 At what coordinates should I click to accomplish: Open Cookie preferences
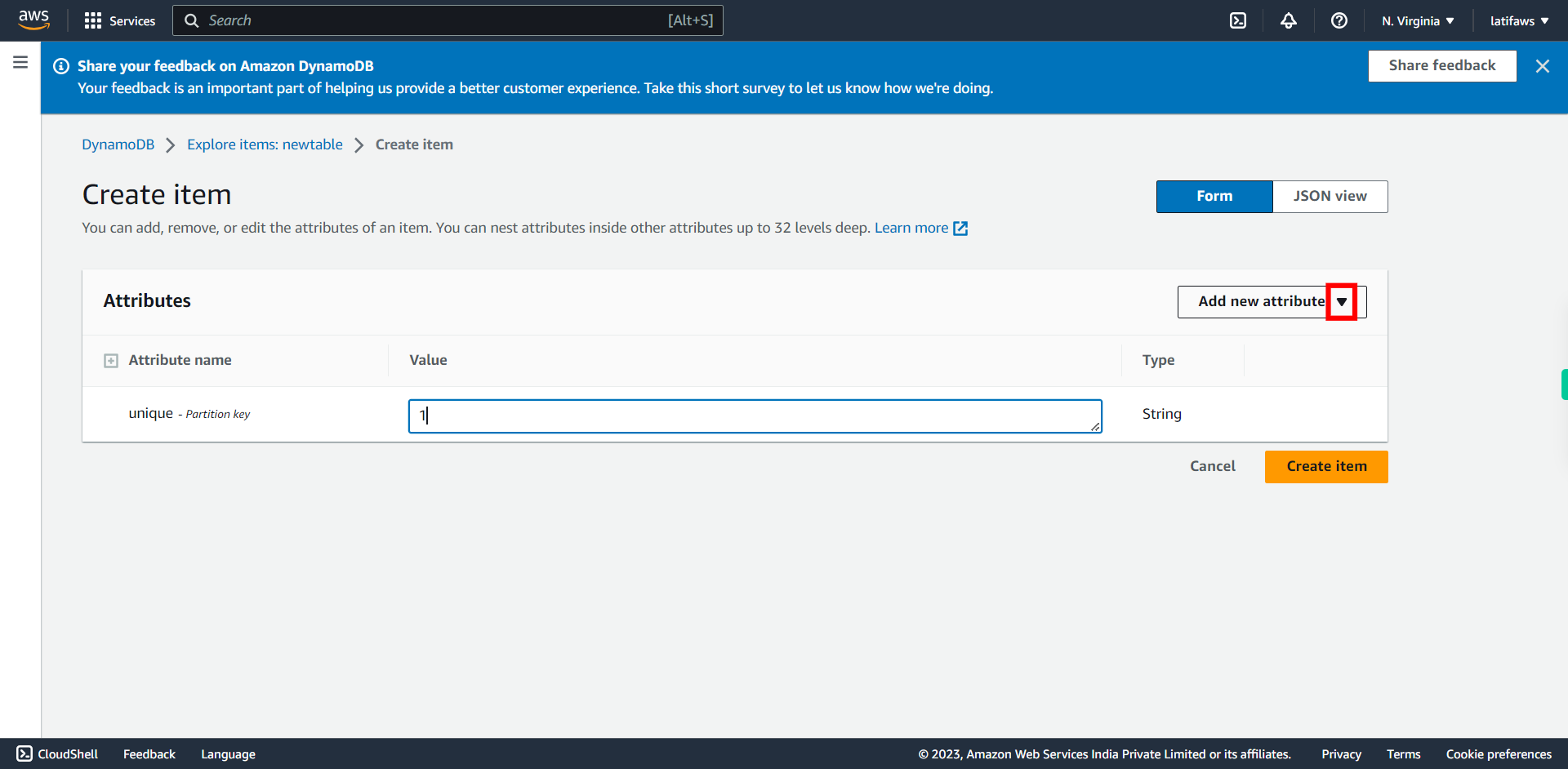[1499, 754]
